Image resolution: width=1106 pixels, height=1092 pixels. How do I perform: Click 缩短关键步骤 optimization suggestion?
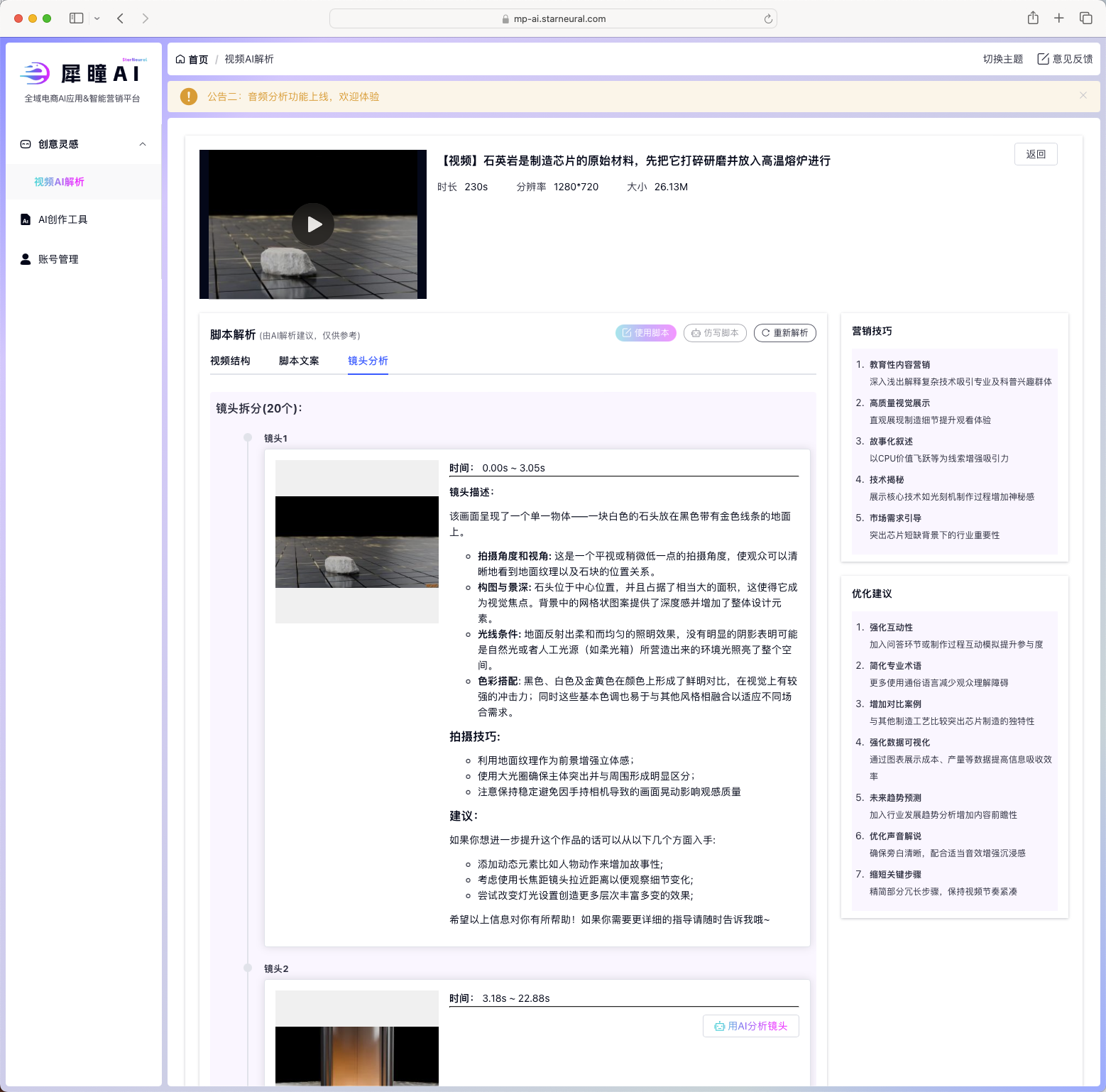895,874
